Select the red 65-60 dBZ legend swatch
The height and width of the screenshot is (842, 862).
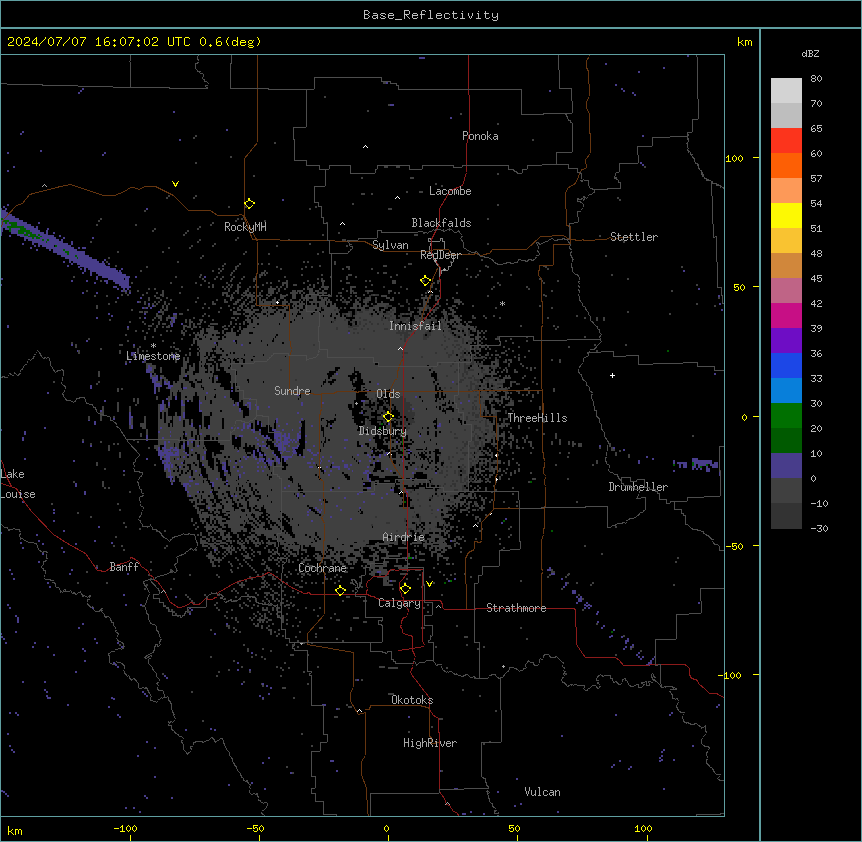point(786,140)
